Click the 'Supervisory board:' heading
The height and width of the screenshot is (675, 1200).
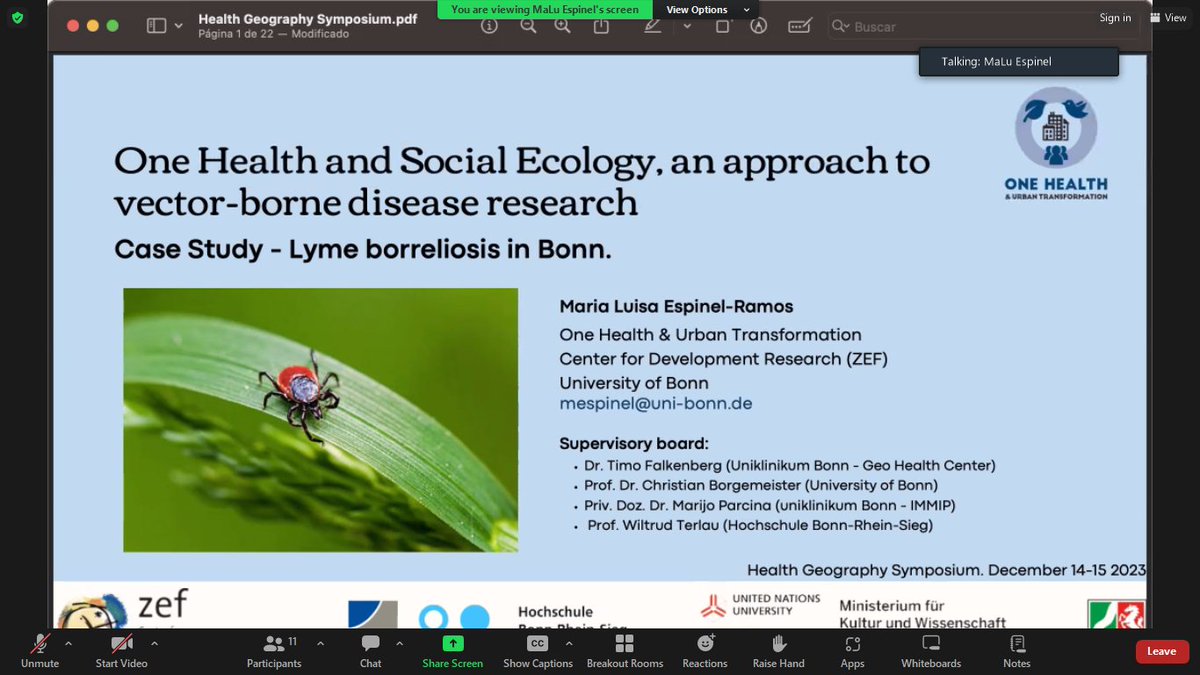(634, 444)
